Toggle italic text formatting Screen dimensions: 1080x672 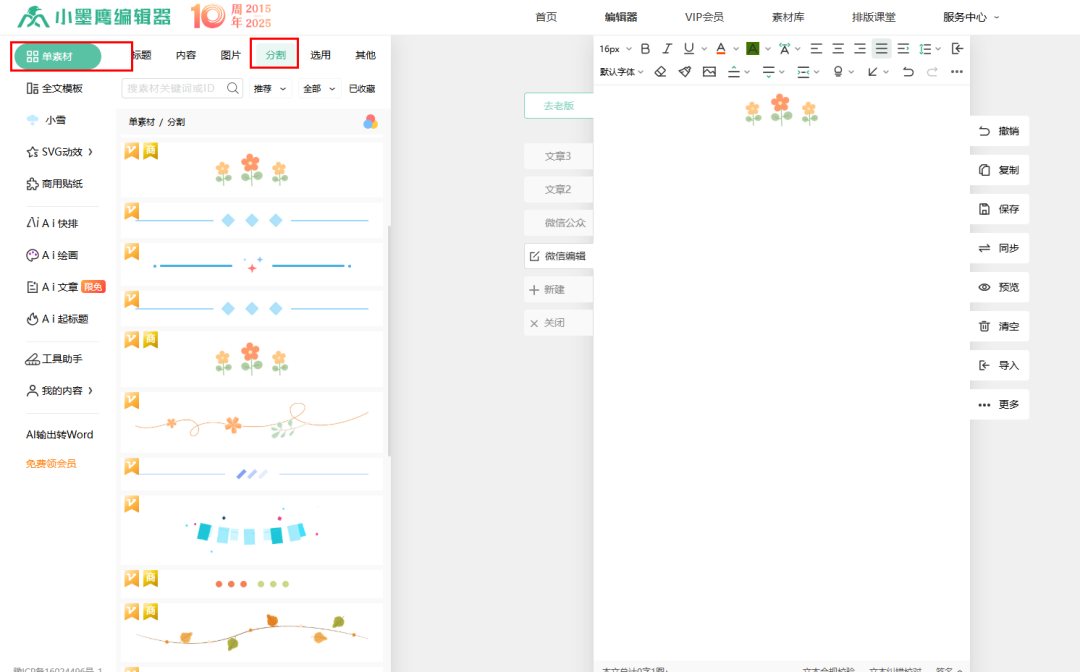[x=667, y=48]
